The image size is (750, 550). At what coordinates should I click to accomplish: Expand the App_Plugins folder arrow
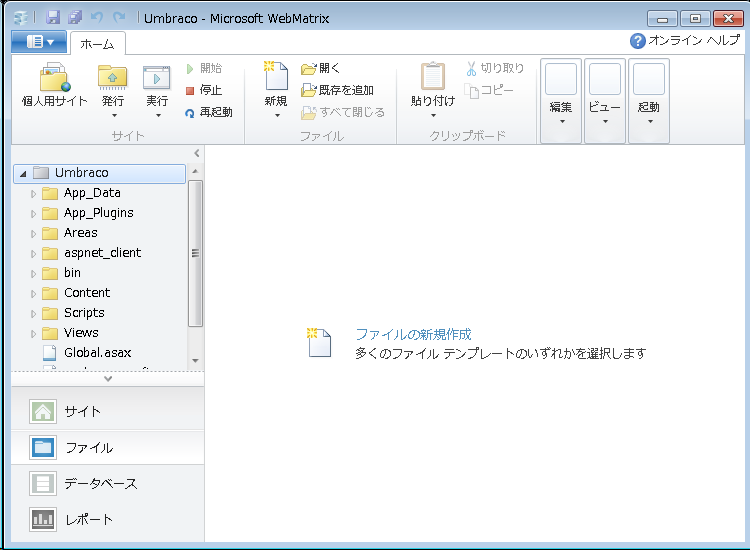tap(33, 214)
